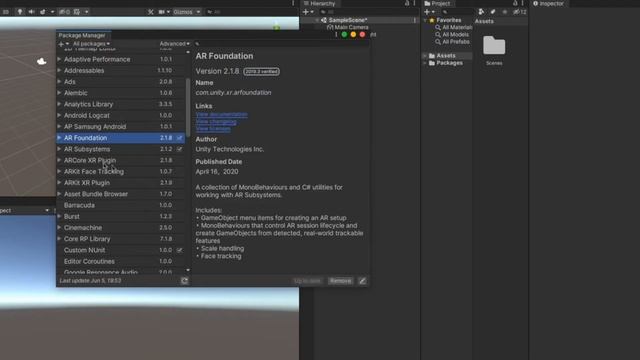Switch to the Hierarchy tab
Viewport: 640px width, 360px height.
pyautogui.click(x=319, y=4)
